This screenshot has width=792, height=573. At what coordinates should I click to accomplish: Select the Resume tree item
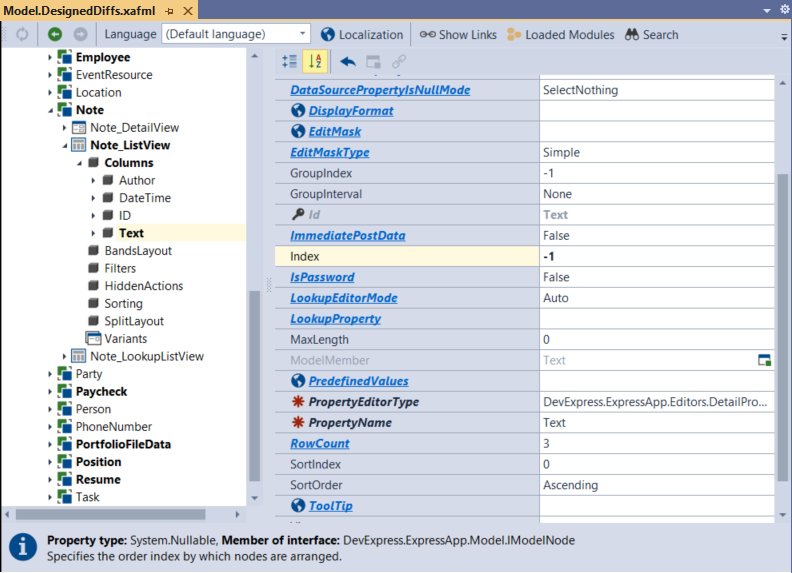click(x=98, y=480)
